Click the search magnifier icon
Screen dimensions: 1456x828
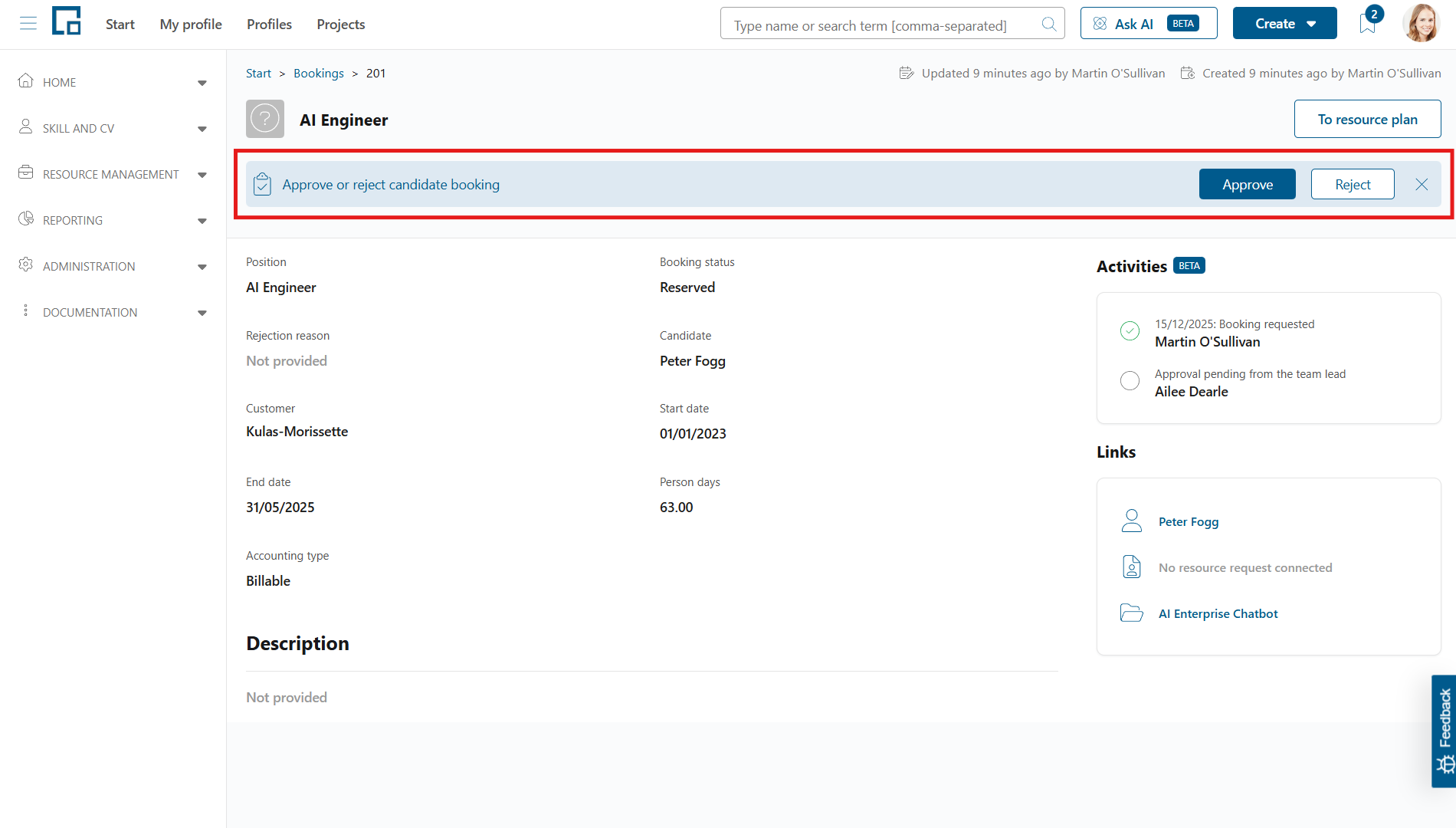[x=1049, y=24]
